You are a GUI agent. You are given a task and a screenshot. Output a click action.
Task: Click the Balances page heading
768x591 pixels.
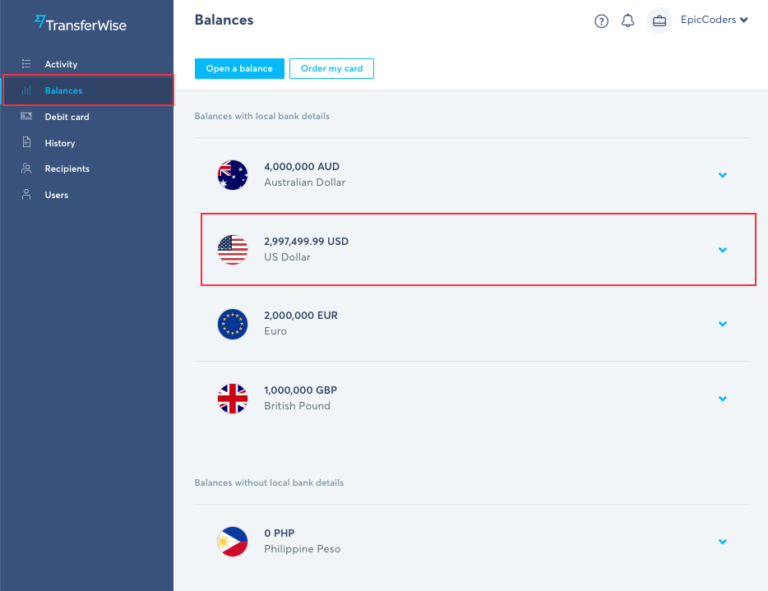click(x=224, y=20)
